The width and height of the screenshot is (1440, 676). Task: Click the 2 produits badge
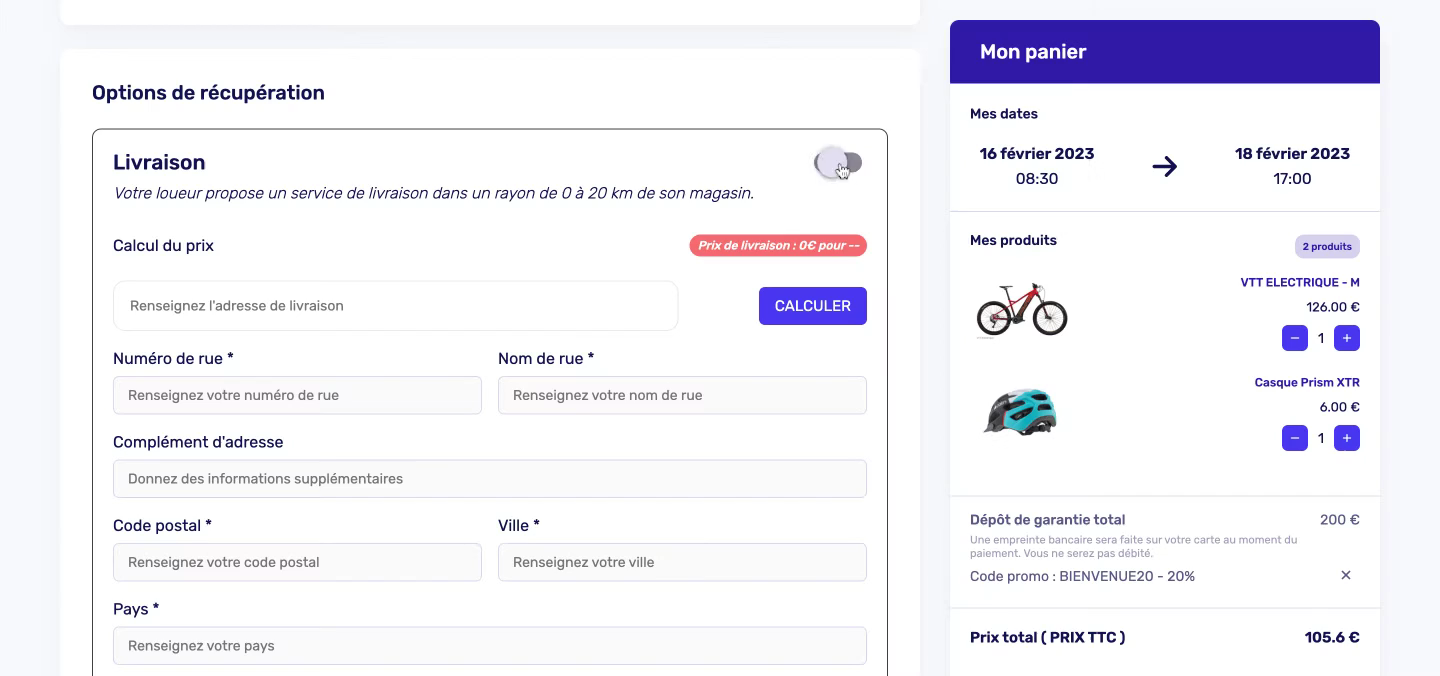[1327, 246]
